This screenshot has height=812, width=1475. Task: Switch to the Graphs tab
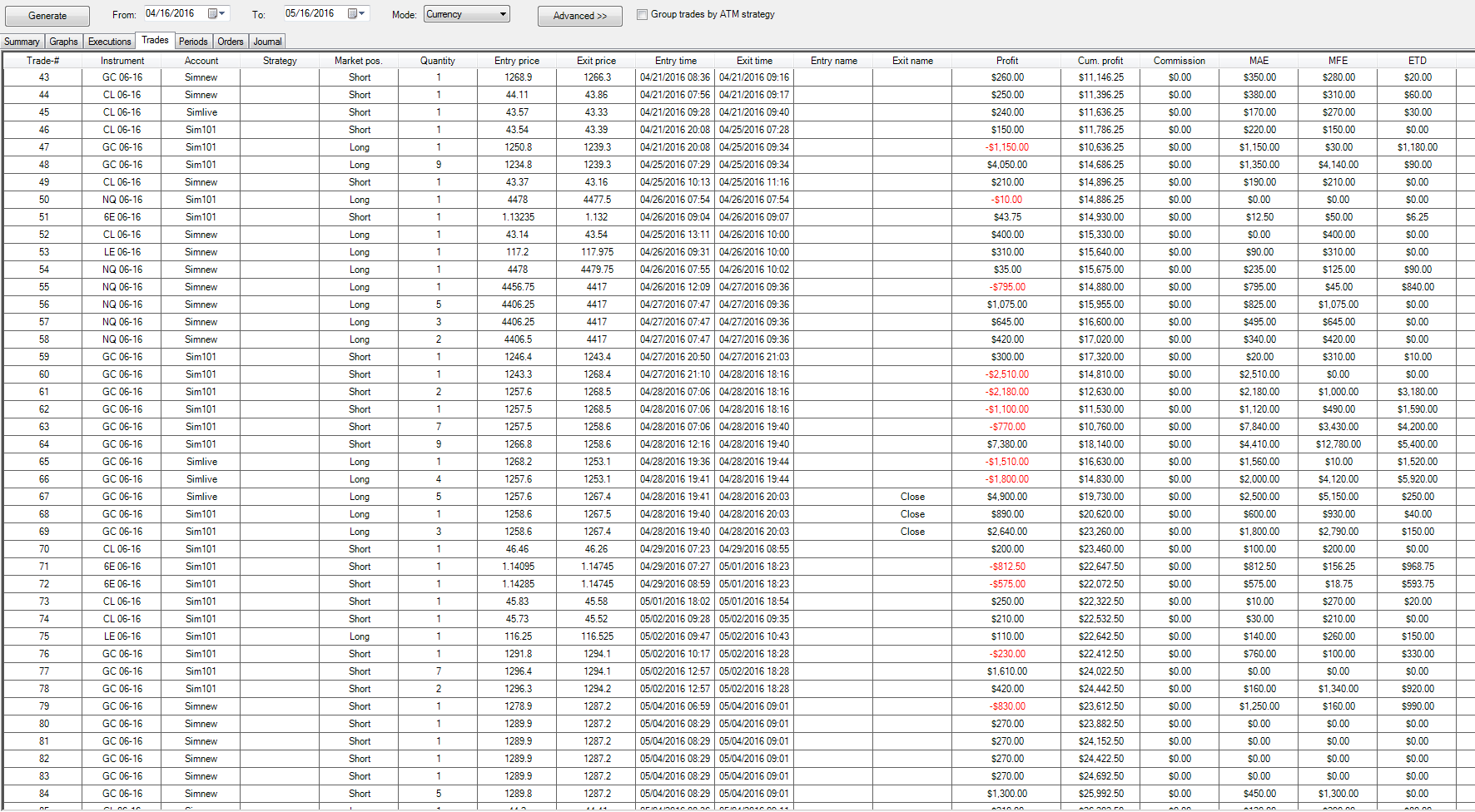pos(63,42)
